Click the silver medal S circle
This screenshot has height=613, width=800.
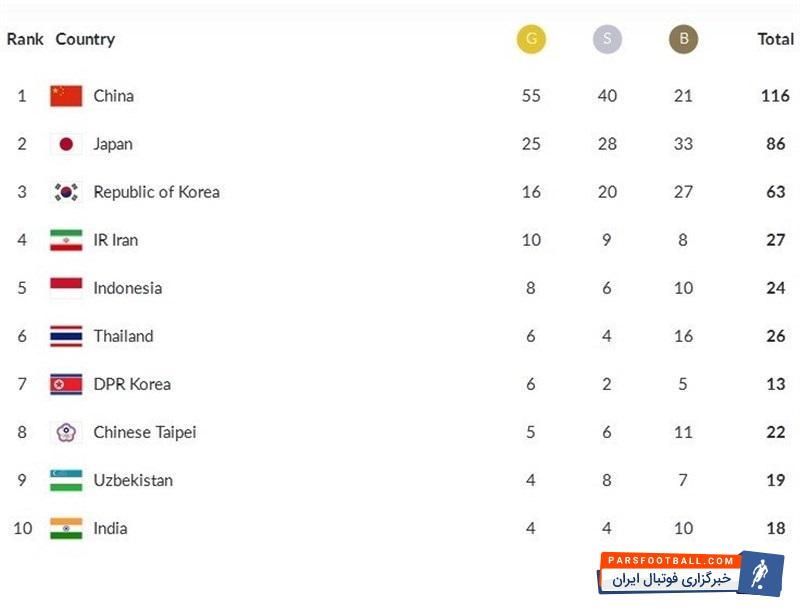tap(607, 39)
